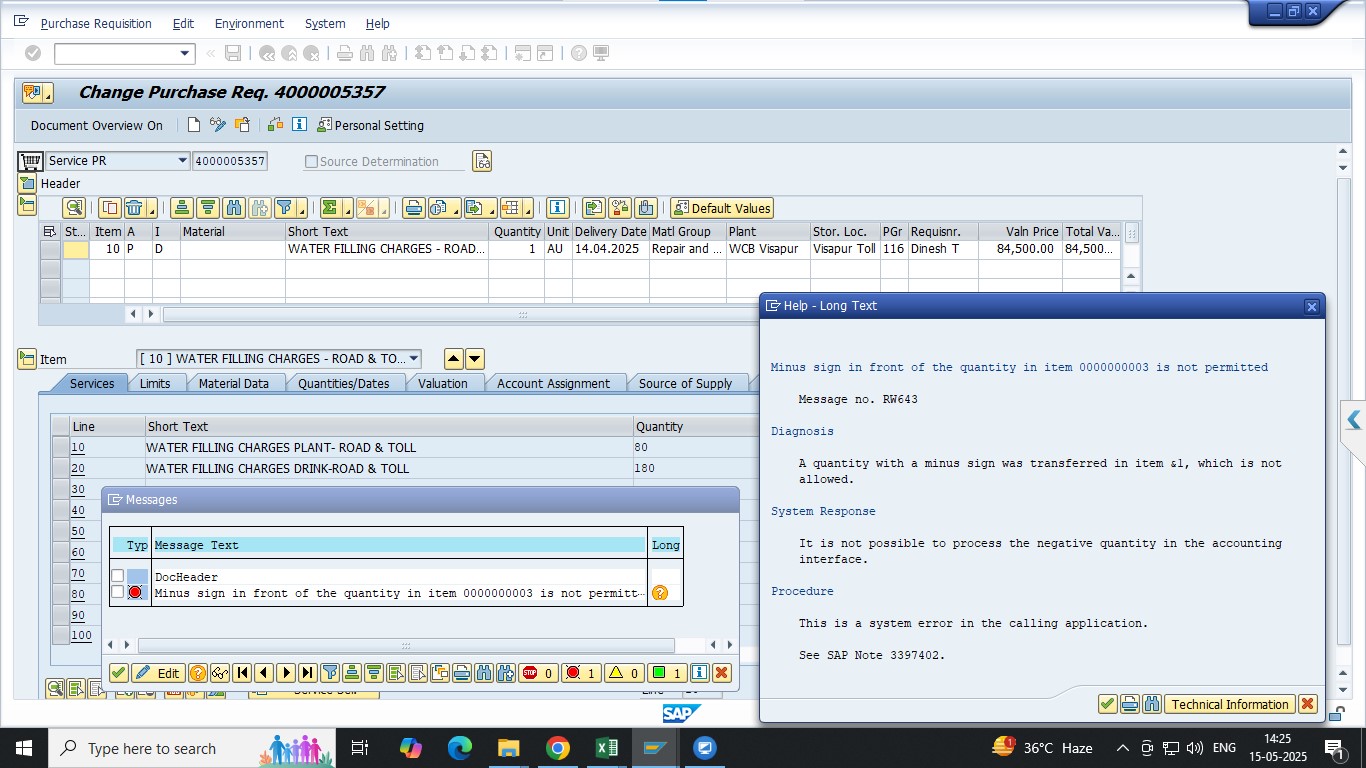The image size is (1366, 768).
Task: Click the Technical Information button
Action: coord(1230,705)
